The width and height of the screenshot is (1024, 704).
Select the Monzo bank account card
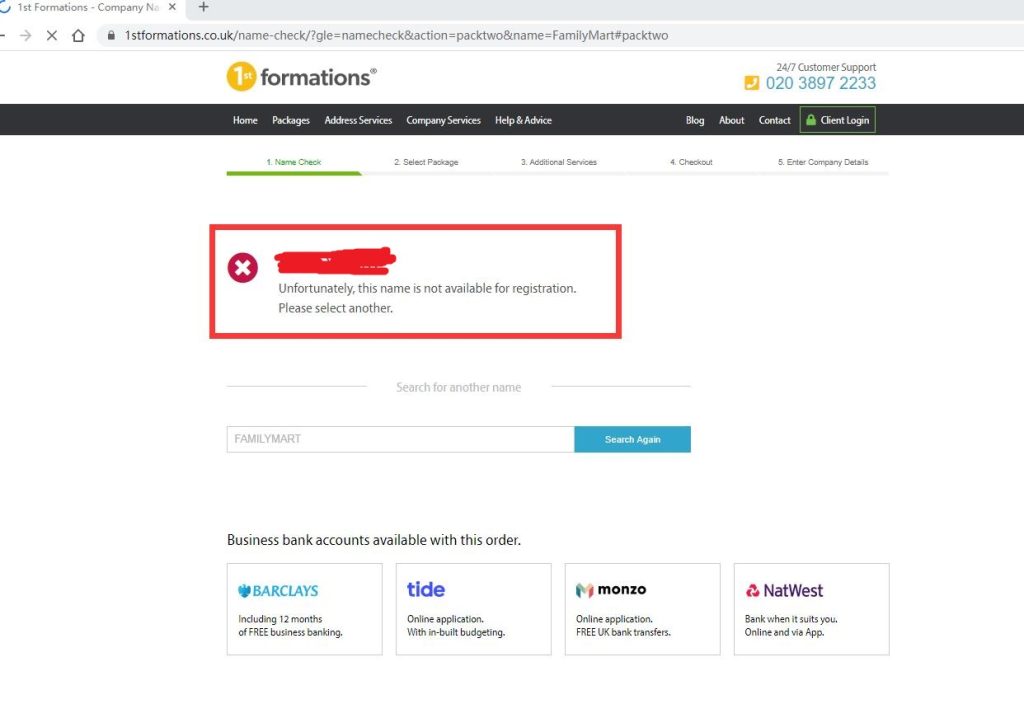click(643, 609)
